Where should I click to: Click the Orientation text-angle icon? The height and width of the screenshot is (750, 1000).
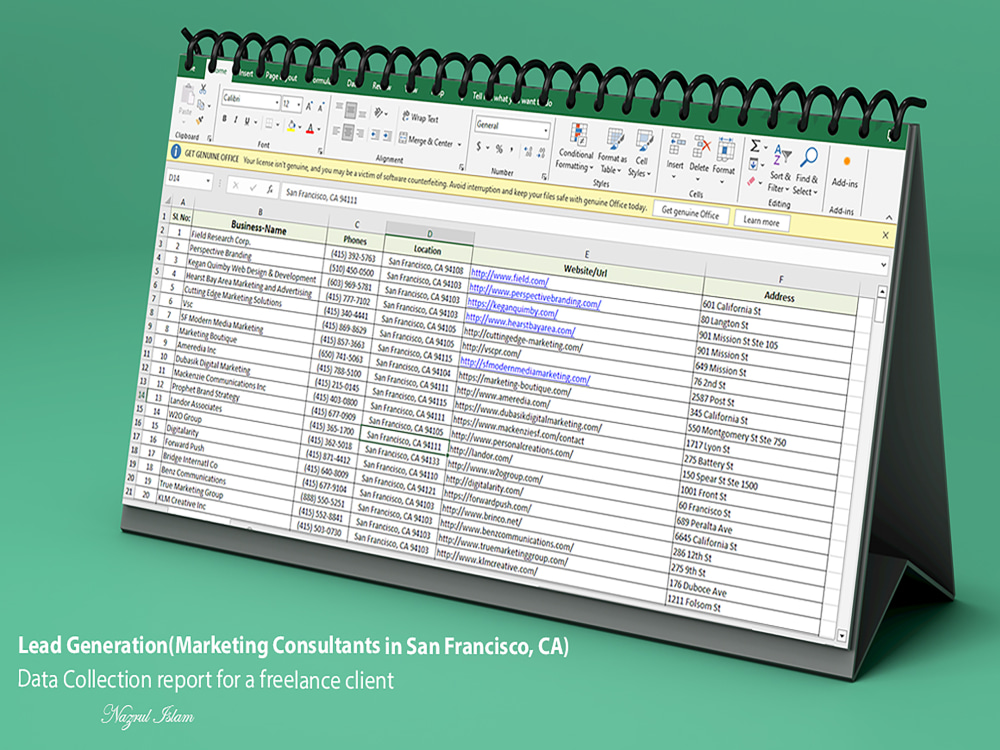click(380, 113)
